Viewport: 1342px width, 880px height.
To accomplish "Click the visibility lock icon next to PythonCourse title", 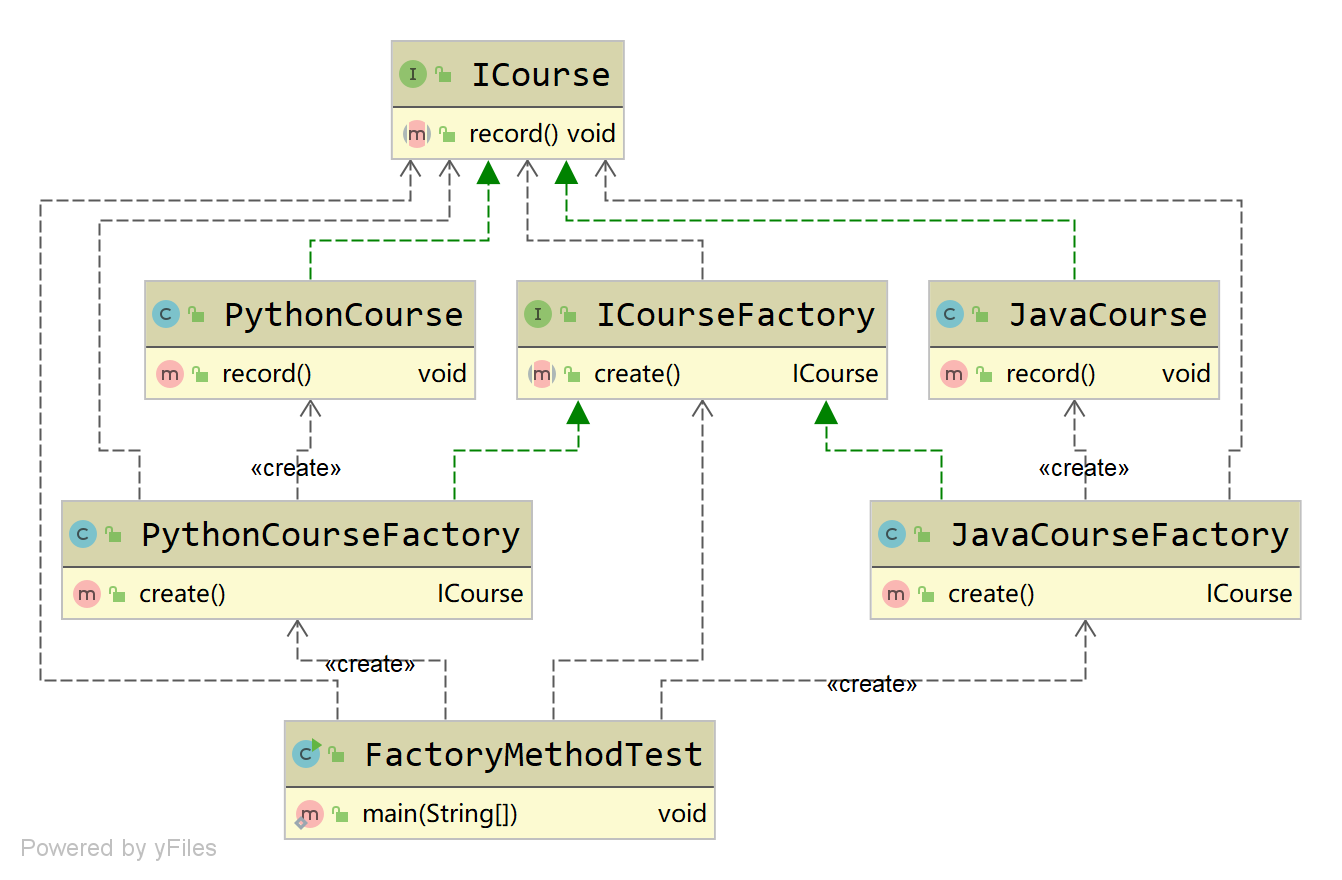I will click(196, 314).
